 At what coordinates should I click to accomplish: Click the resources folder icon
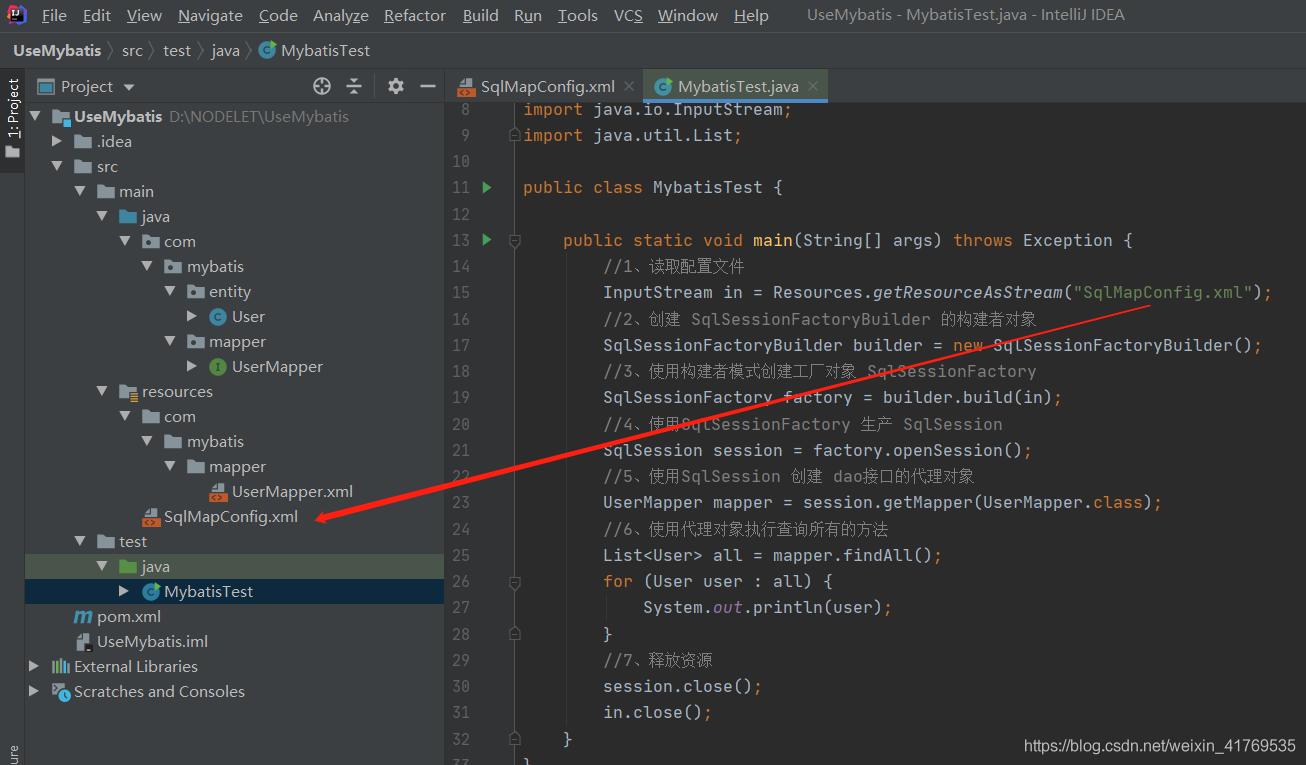click(128, 392)
